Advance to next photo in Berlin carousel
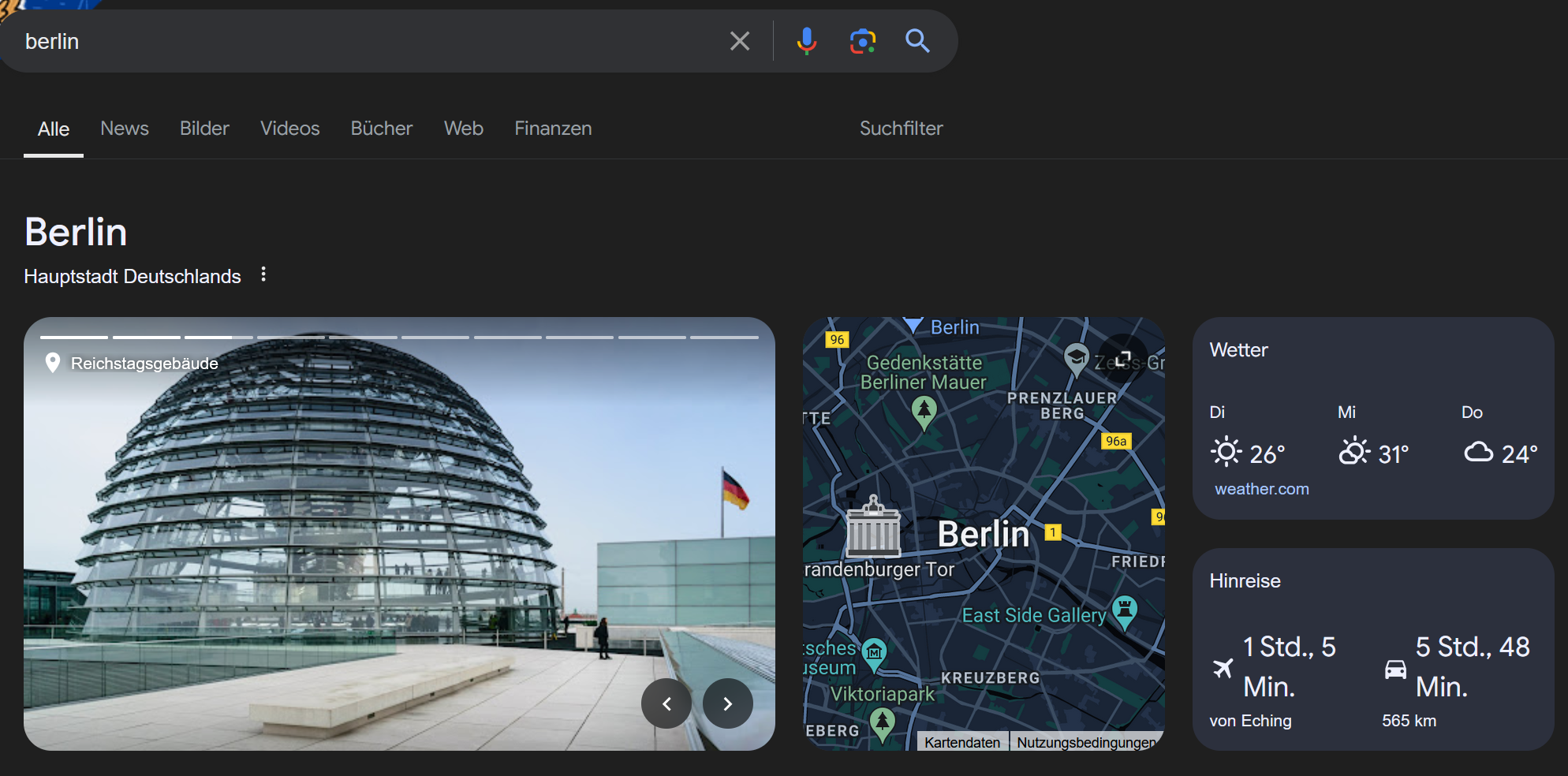 coord(727,703)
